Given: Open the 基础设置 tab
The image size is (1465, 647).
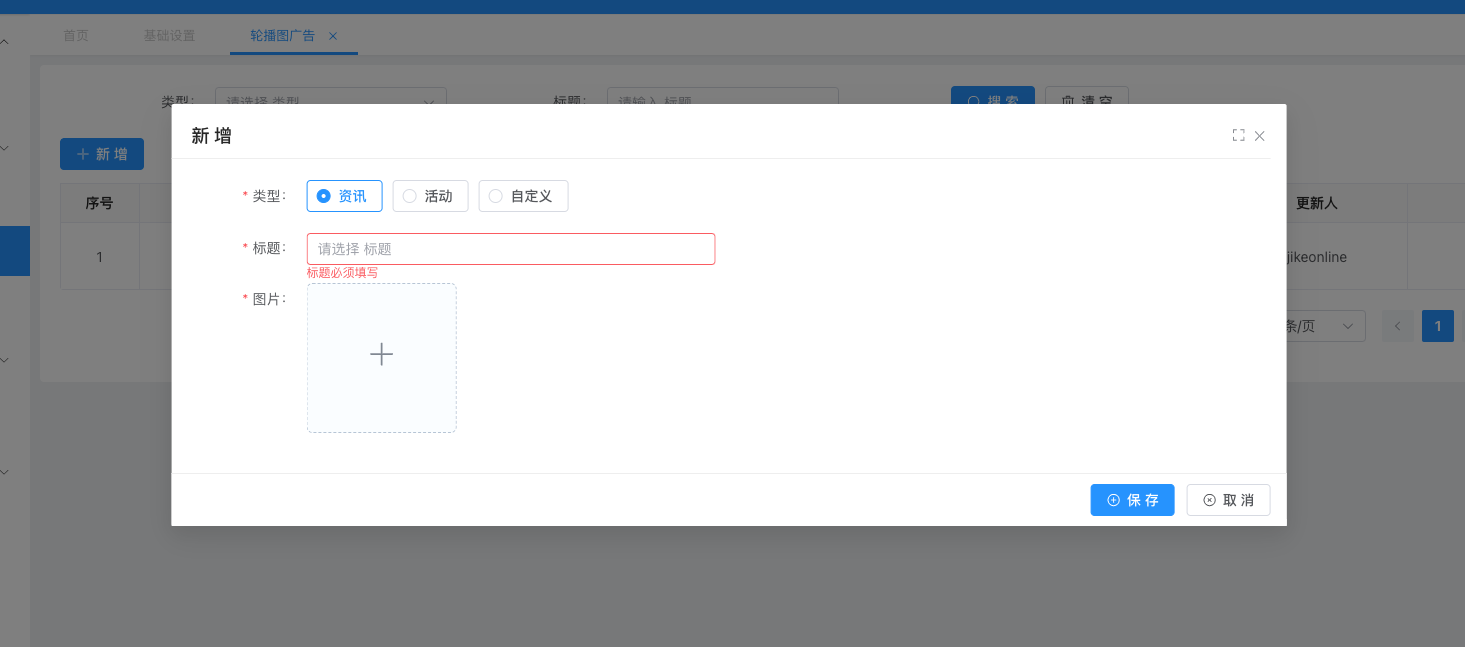Looking at the screenshot, I should 169,36.
